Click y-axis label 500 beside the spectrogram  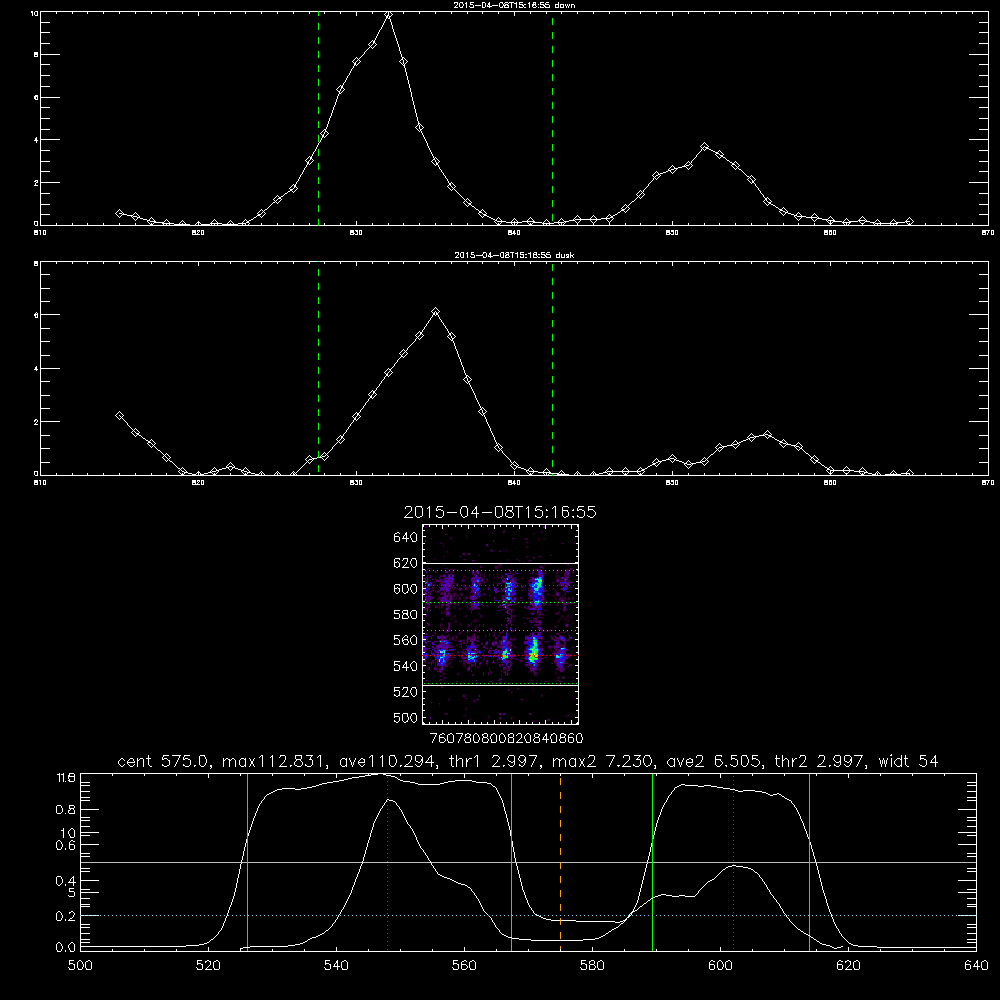point(406,717)
